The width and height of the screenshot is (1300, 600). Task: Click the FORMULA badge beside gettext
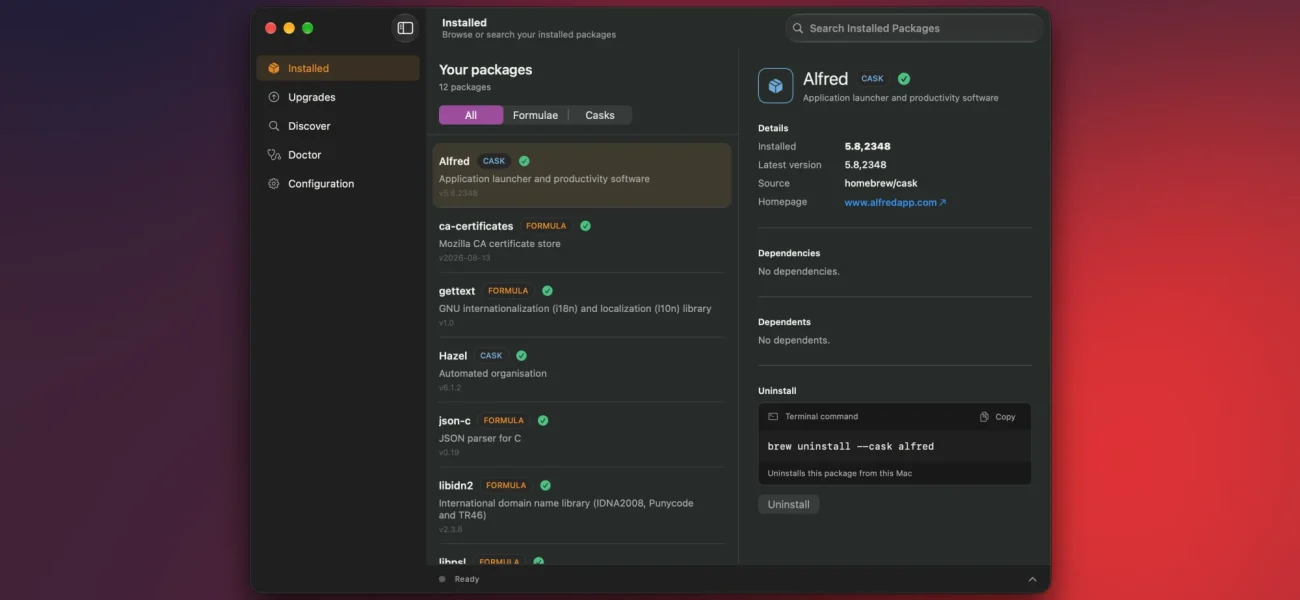(x=508, y=291)
